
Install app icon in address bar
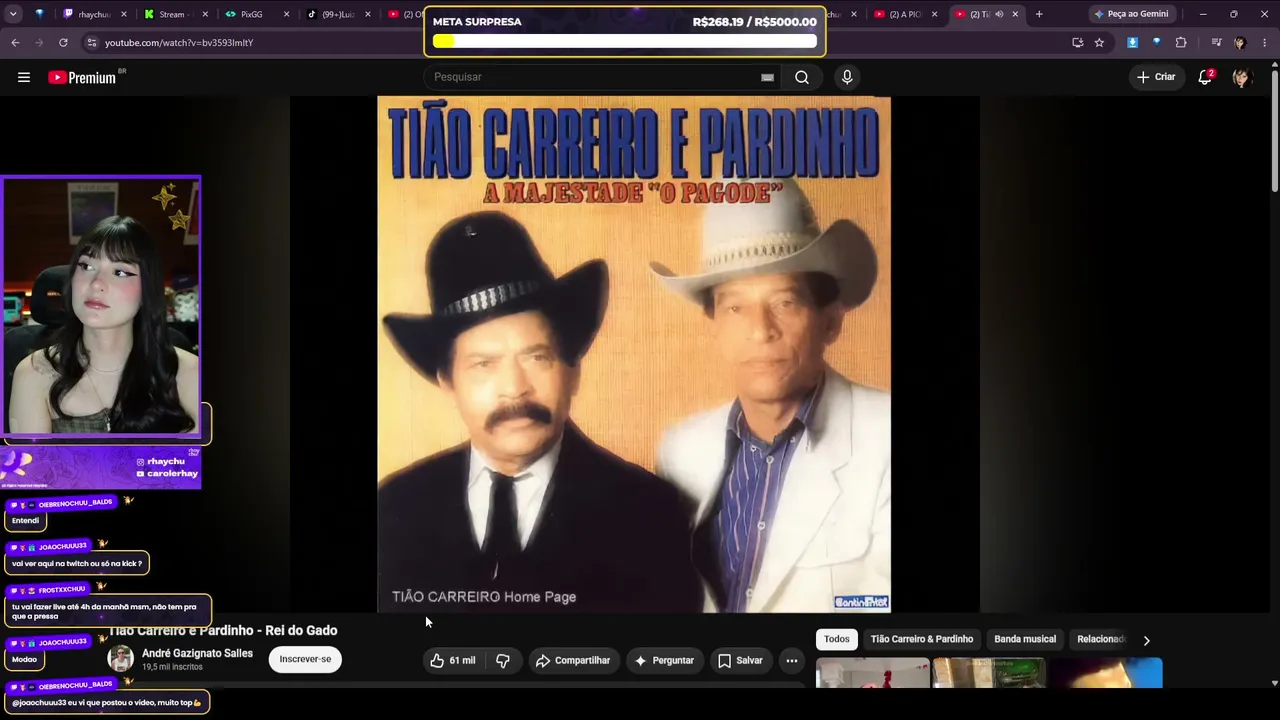1077,42
